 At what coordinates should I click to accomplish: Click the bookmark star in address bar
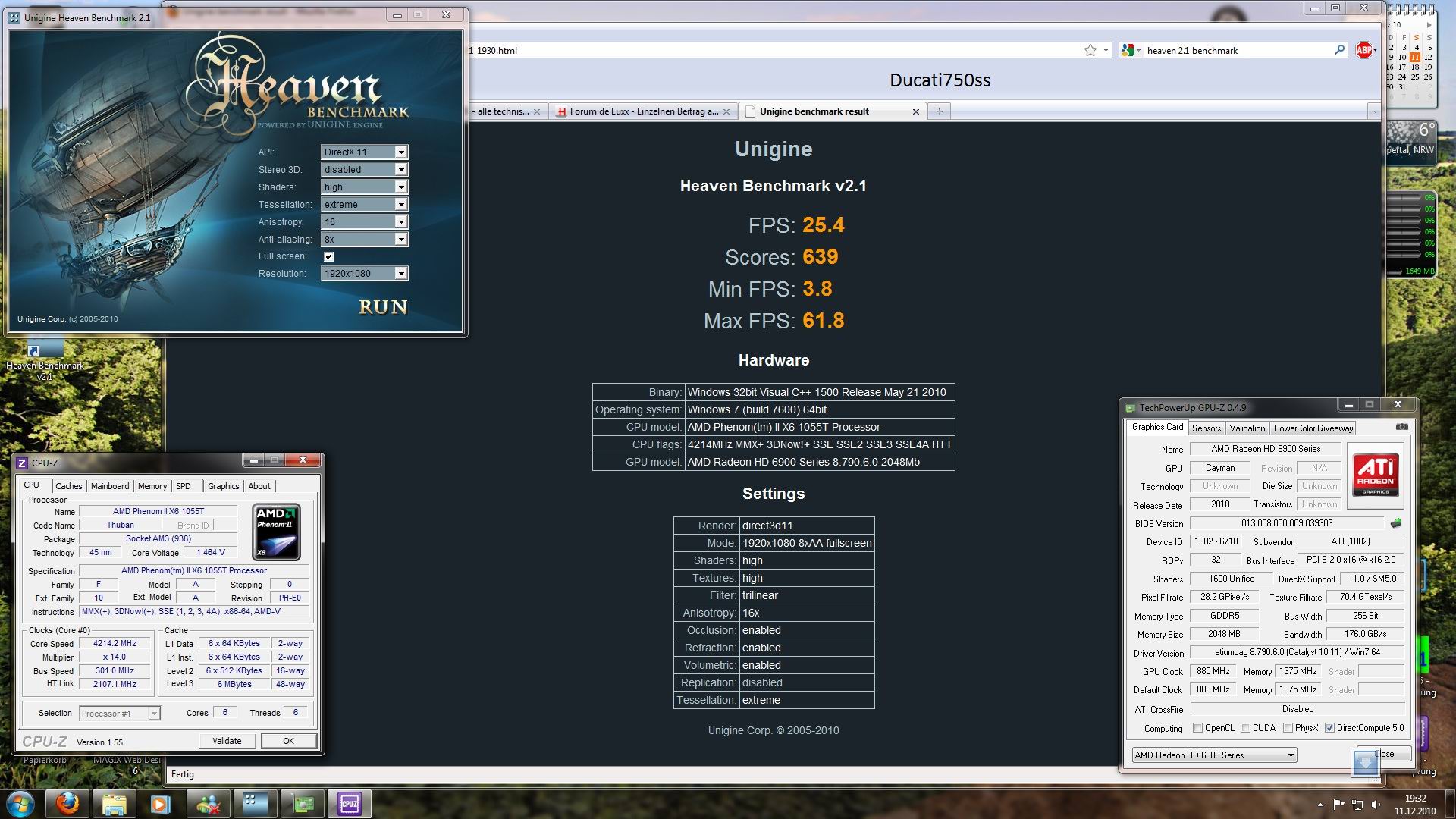(1090, 50)
